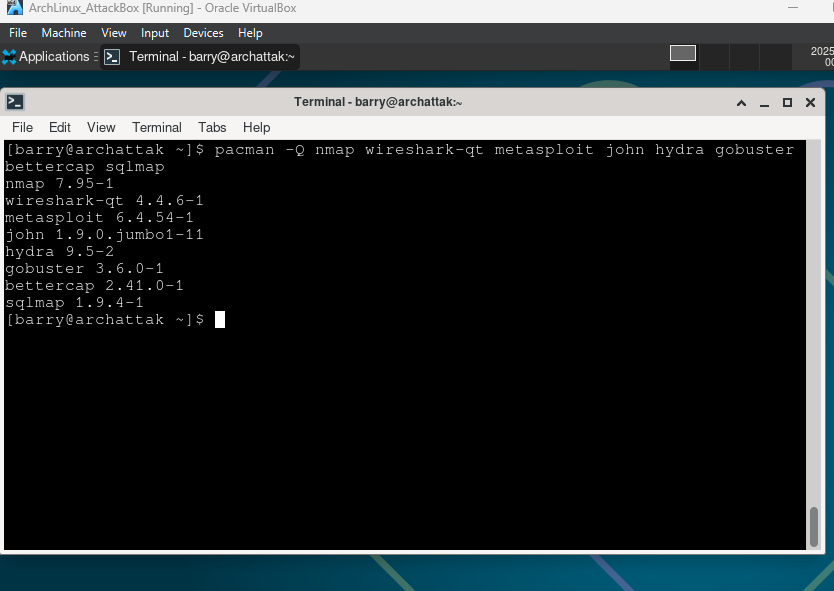Maximize the Terminal window
Screen dimensions: 834x591
click(787, 103)
